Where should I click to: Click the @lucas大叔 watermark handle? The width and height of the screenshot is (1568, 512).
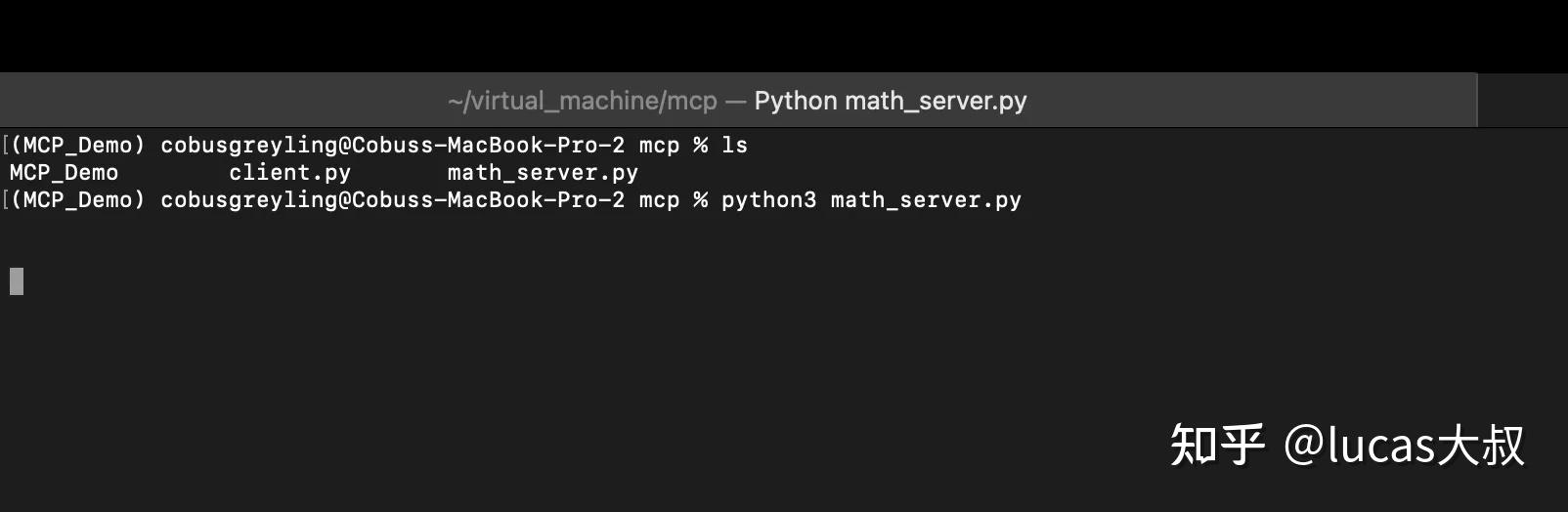pos(1404,446)
